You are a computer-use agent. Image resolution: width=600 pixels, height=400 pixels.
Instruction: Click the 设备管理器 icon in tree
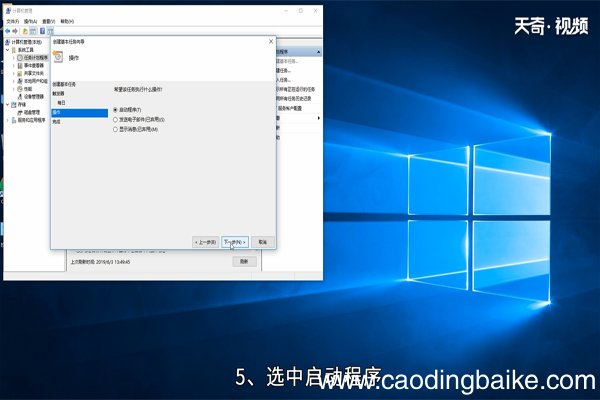20,96
